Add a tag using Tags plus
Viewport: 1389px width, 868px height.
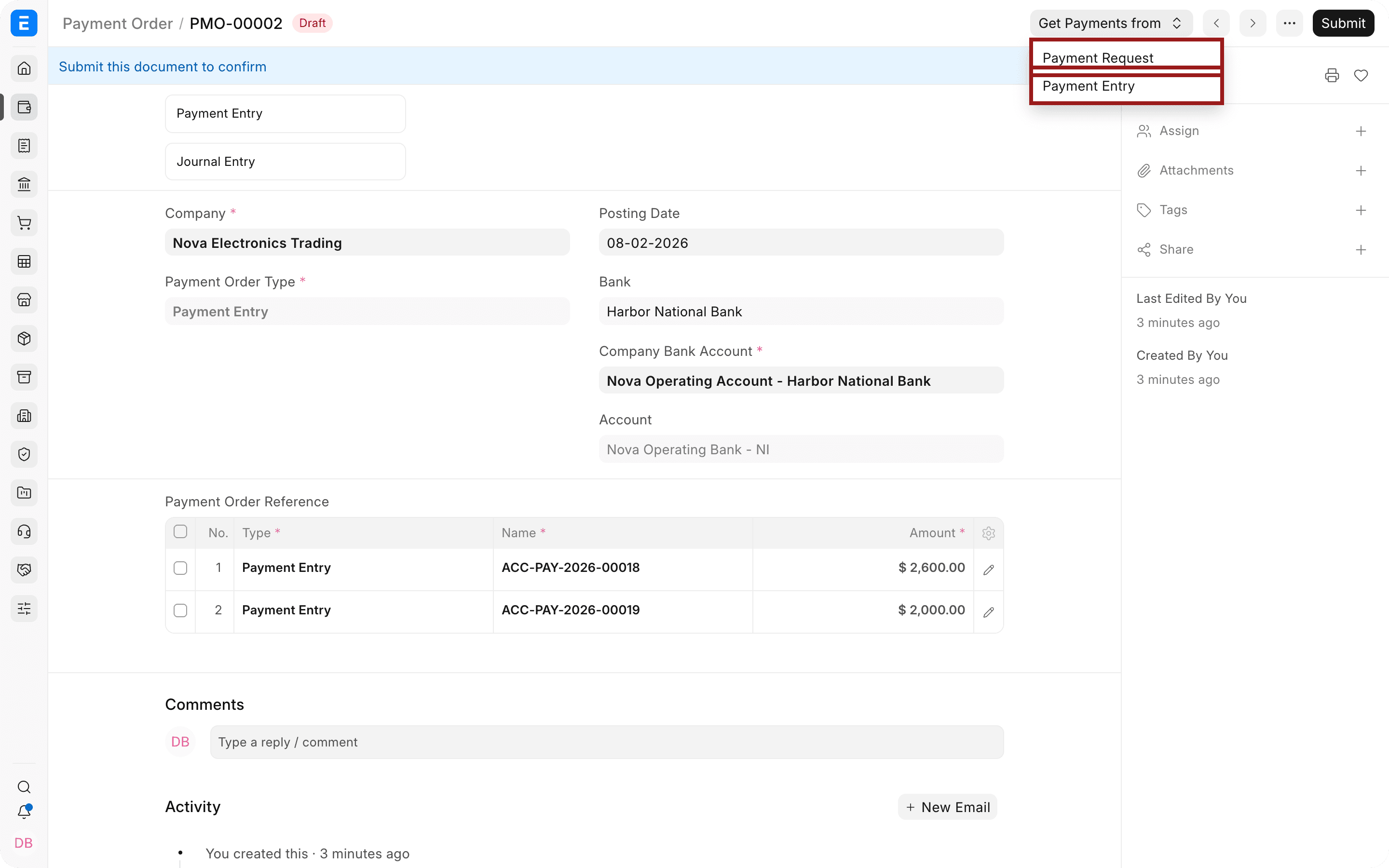[x=1361, y=210]
